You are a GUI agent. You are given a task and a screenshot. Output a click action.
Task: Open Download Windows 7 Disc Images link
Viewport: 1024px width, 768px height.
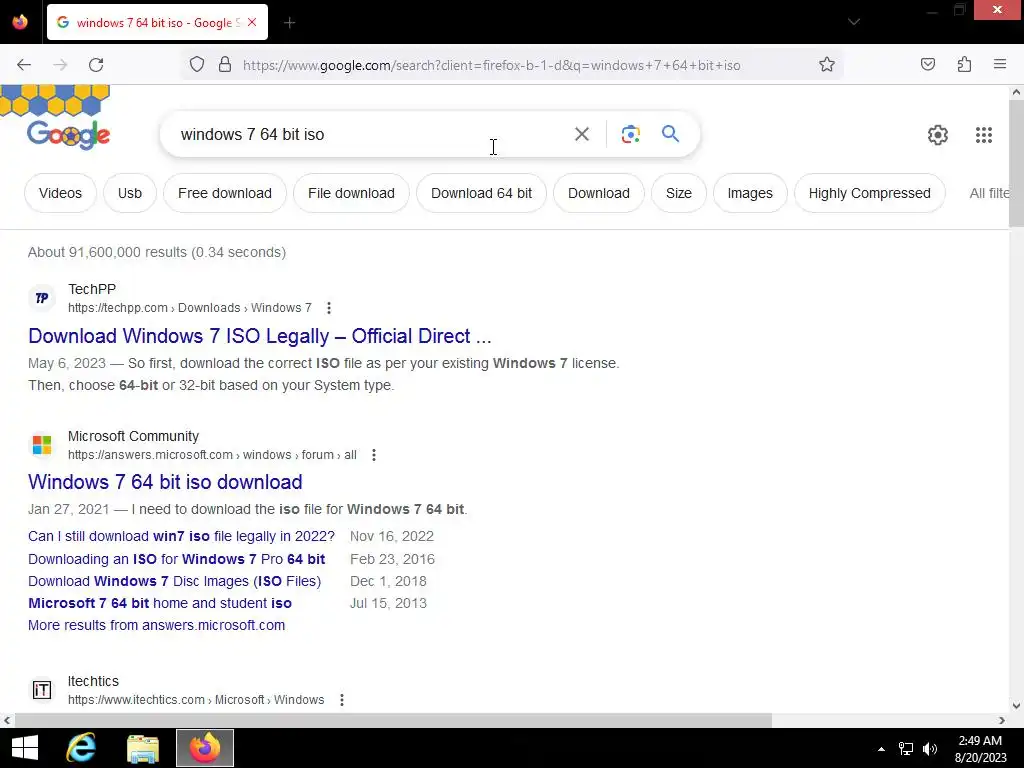click(x=174, y=581)
